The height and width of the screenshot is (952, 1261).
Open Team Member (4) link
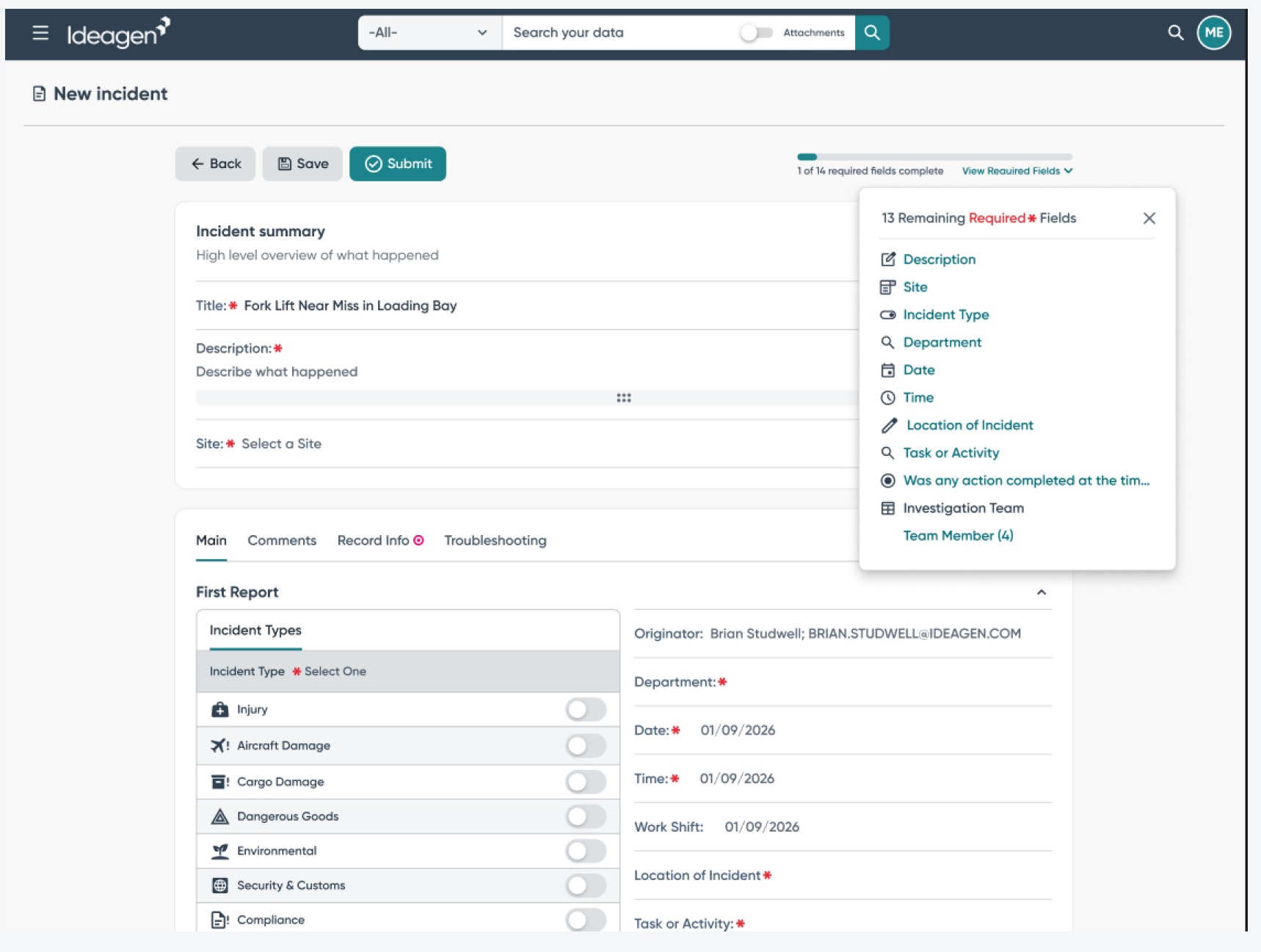click(958, 536)
